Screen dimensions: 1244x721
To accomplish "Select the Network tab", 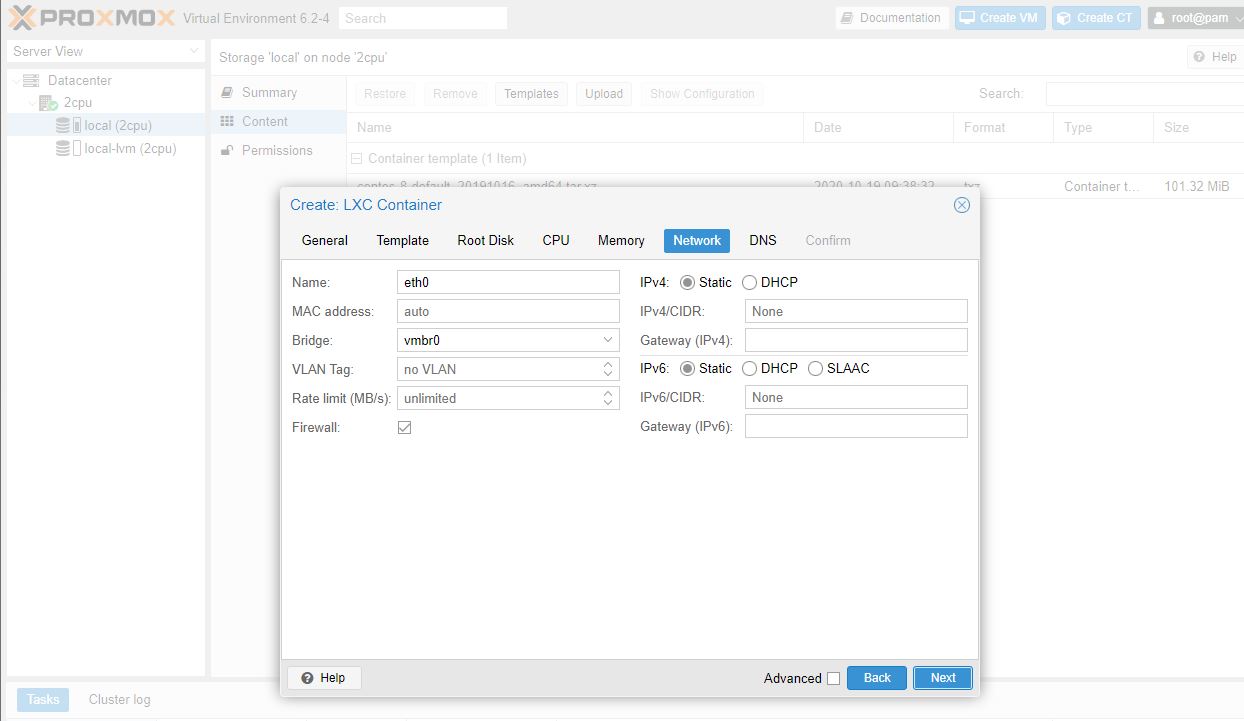I will 697,240.
